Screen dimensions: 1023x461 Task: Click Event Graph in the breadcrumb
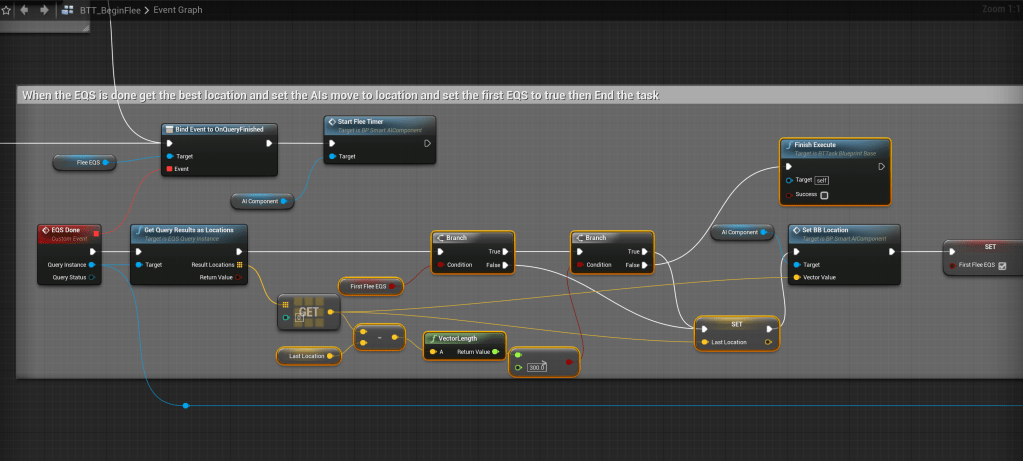(177, 10)
